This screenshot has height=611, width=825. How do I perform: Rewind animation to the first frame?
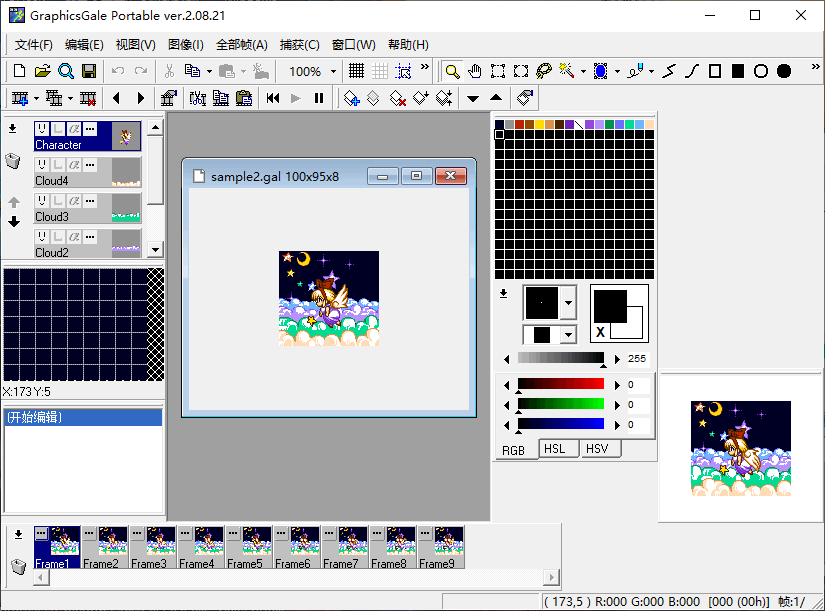coord(273,98)
